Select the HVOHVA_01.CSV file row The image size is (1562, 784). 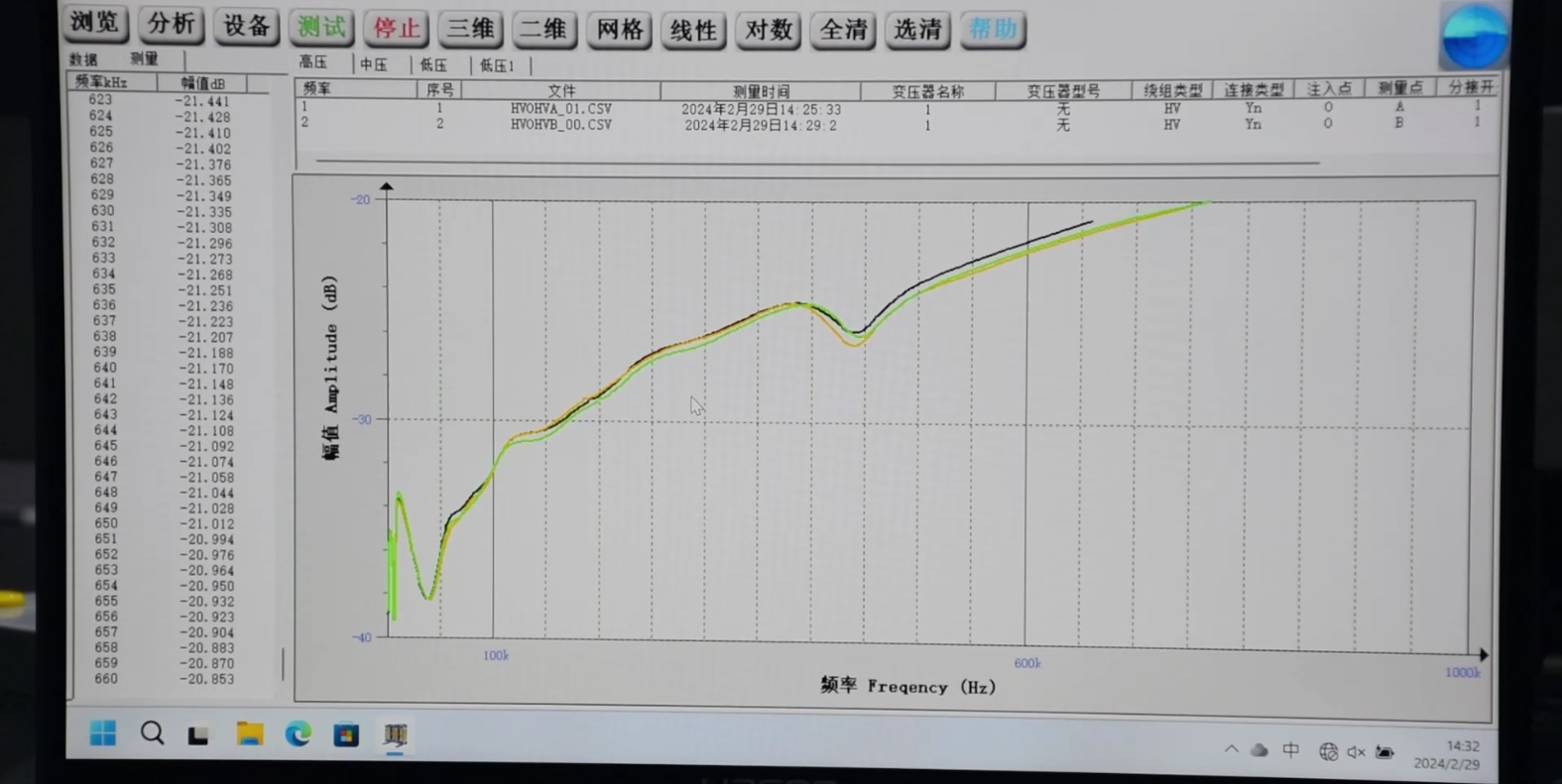[560, 109]
